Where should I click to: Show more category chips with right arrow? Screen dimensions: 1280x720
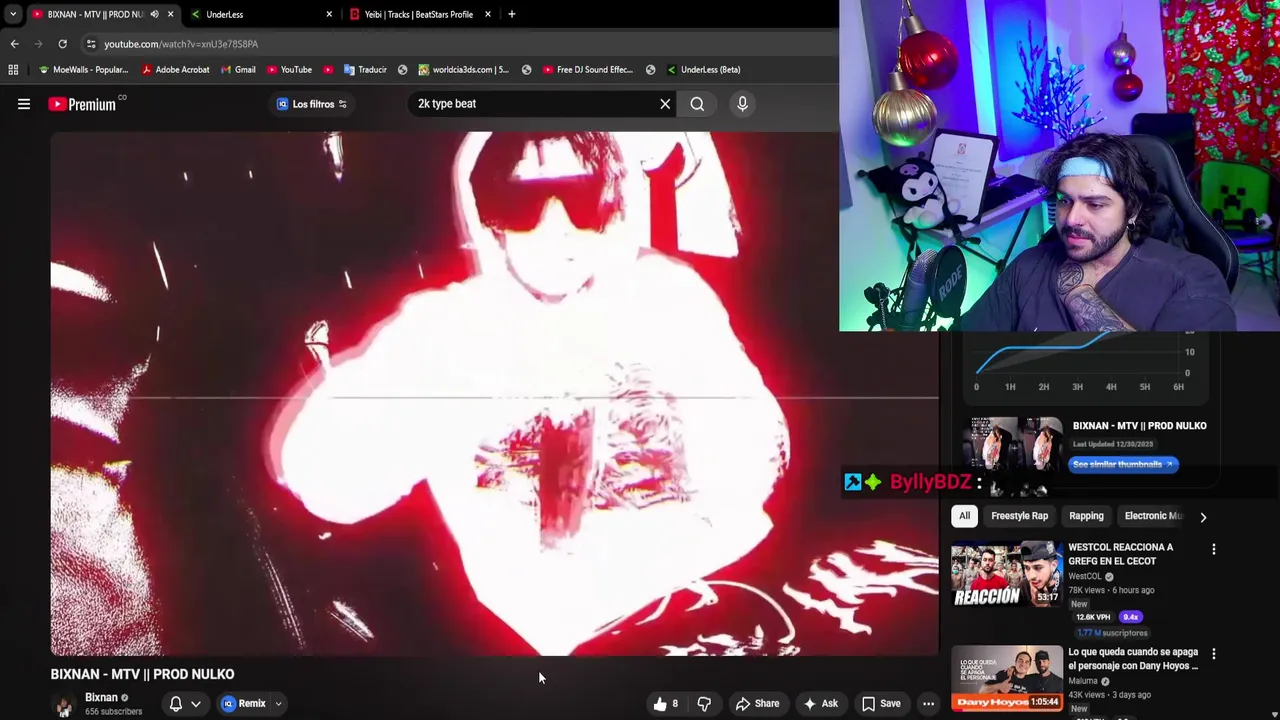pos(1203,517)
